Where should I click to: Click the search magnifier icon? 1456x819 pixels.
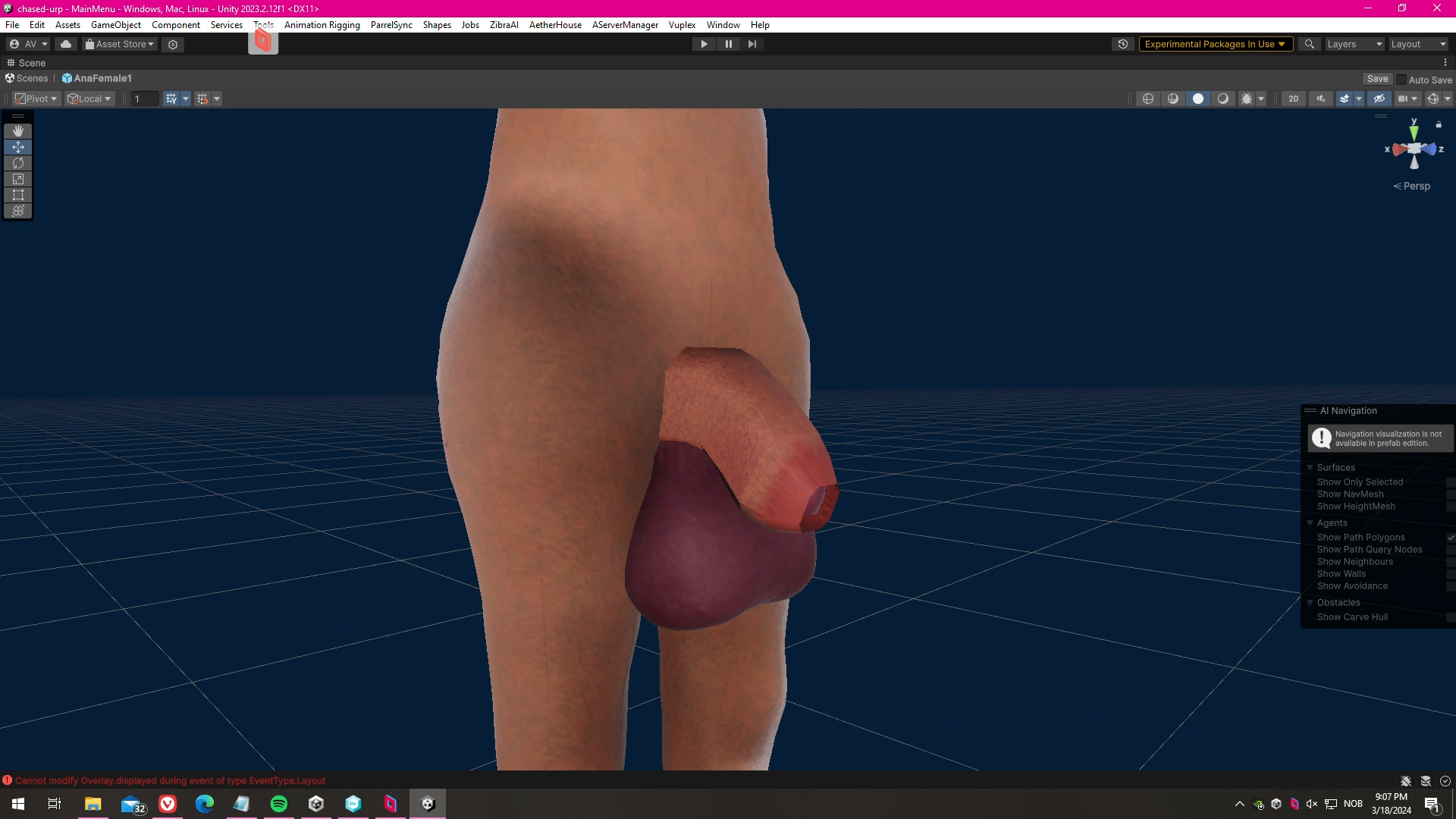coord(1309,44)
